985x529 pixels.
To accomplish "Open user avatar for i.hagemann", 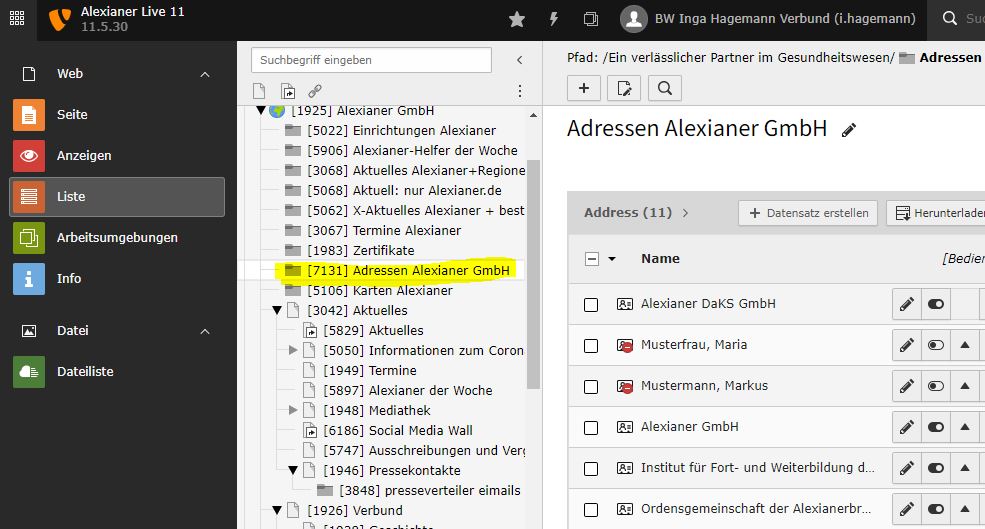I will (634, 19).
